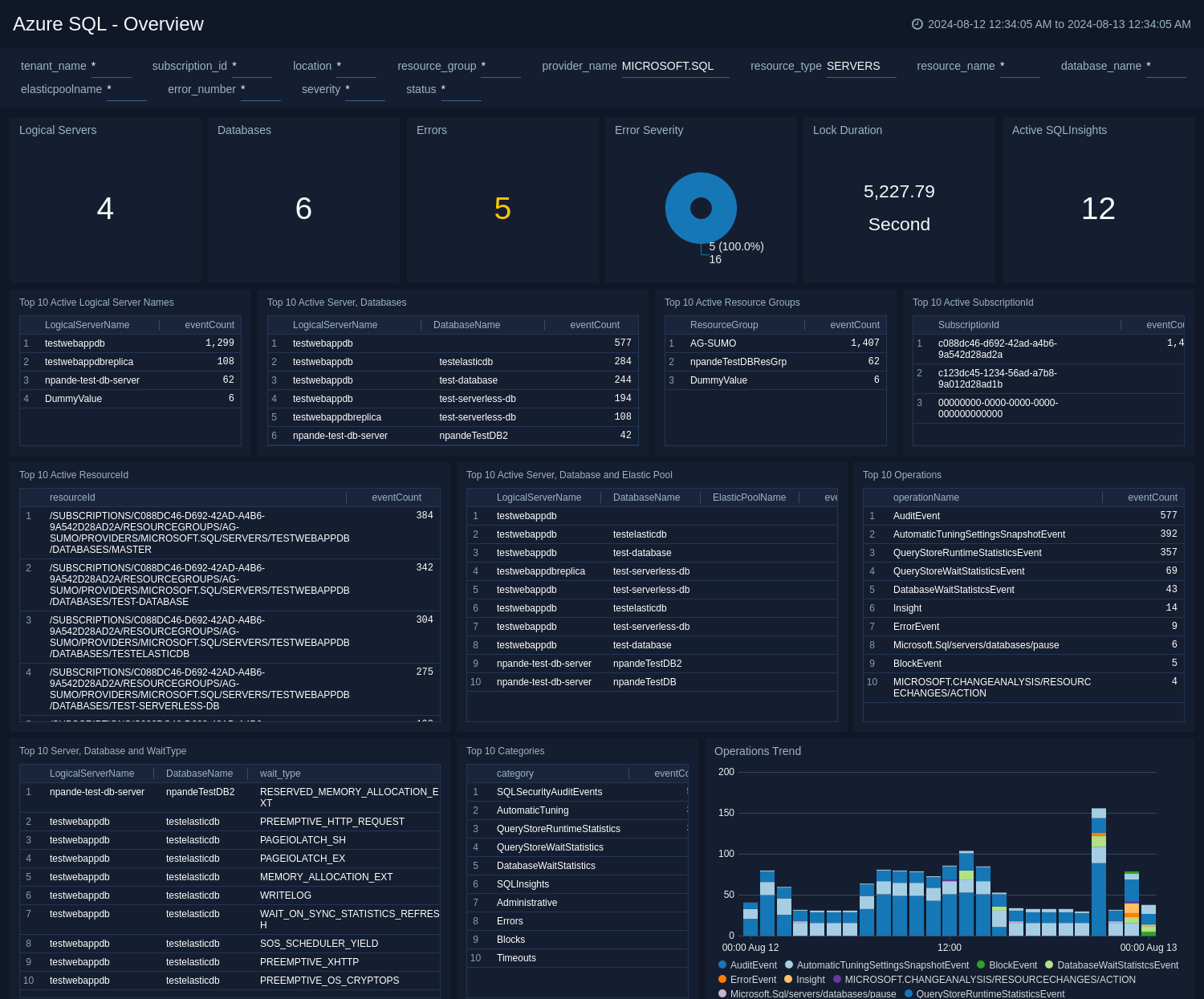Select SQLInsights category row
This screenshot has width=1204, height=999.
pos(577,884)
